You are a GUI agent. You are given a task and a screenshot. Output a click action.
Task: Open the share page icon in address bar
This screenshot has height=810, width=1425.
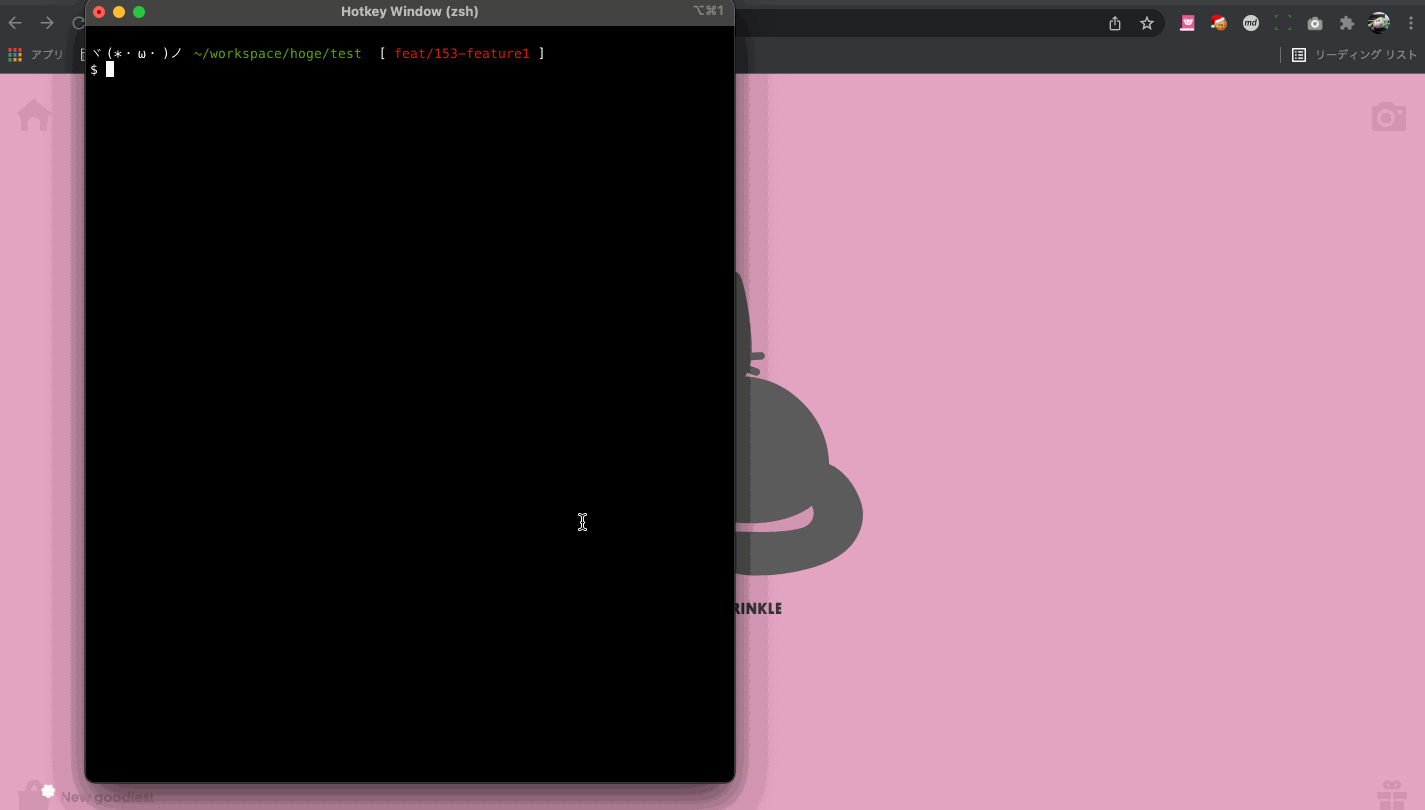(1115, 23)
